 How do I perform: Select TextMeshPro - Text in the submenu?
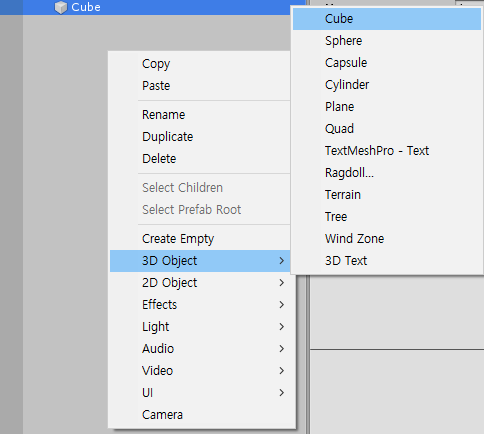click(387, 151)
